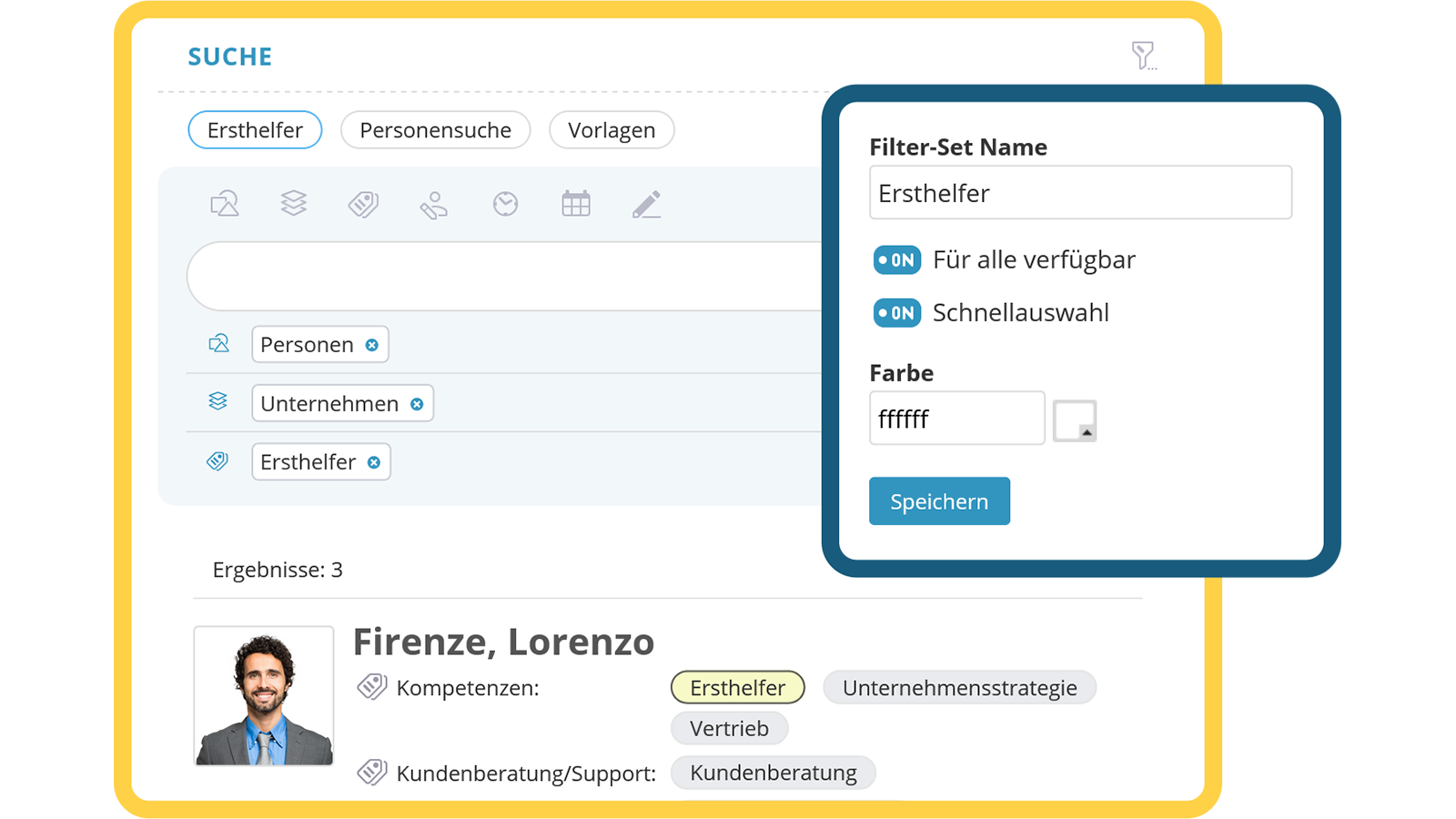Click the layers icon beside Unternehmen row
The image size is (1456, 819).
[217, 401]
